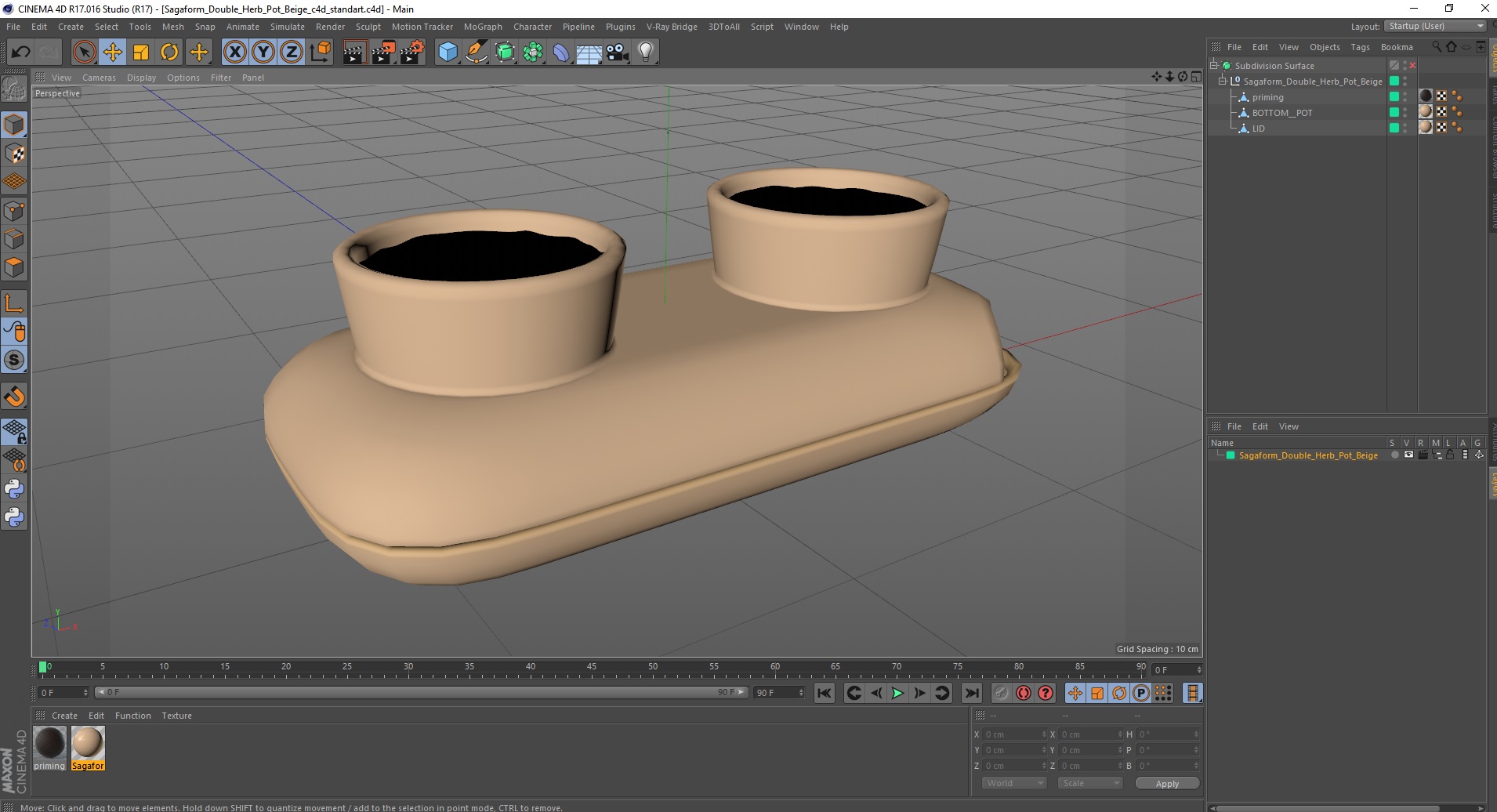Activate the Rotate tool
This screenshot has height=812, width=1497.
[x=169, y=53]
